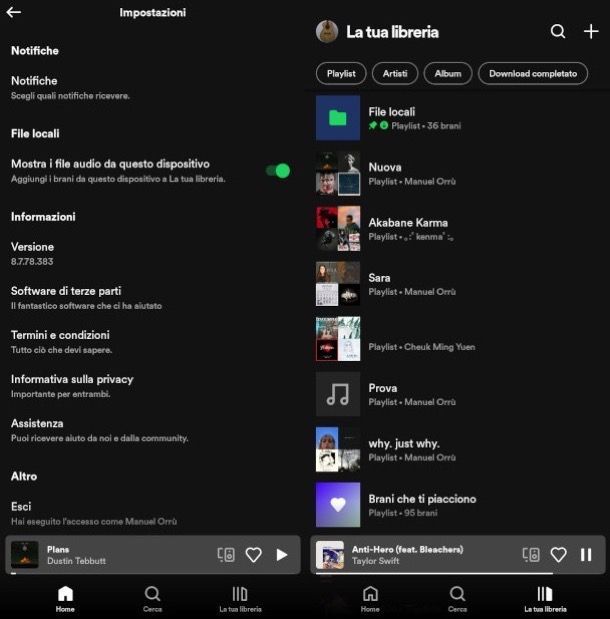Tap the why. just why. title
The image size is (610, 619).
click(404, 444)
